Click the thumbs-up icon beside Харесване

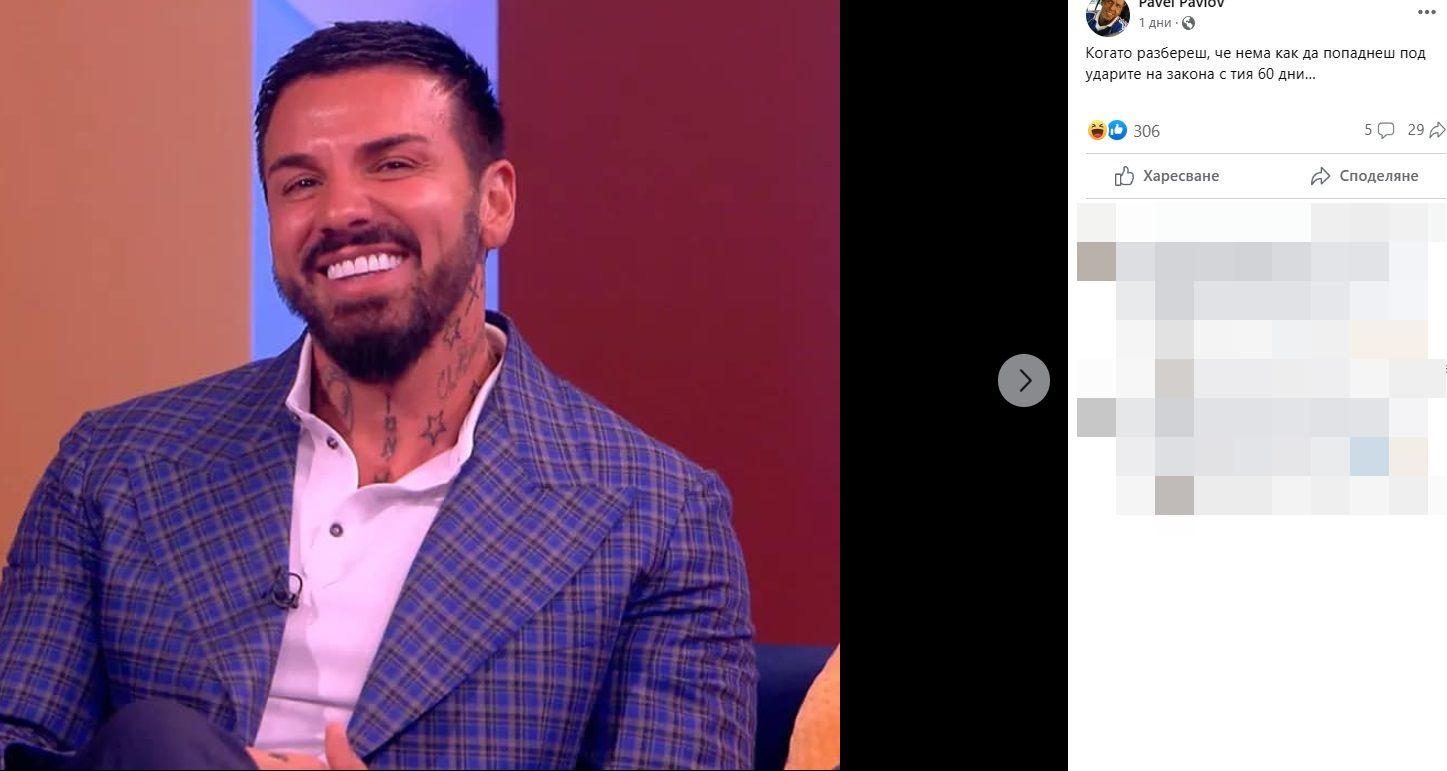[x=1125, y=176]
